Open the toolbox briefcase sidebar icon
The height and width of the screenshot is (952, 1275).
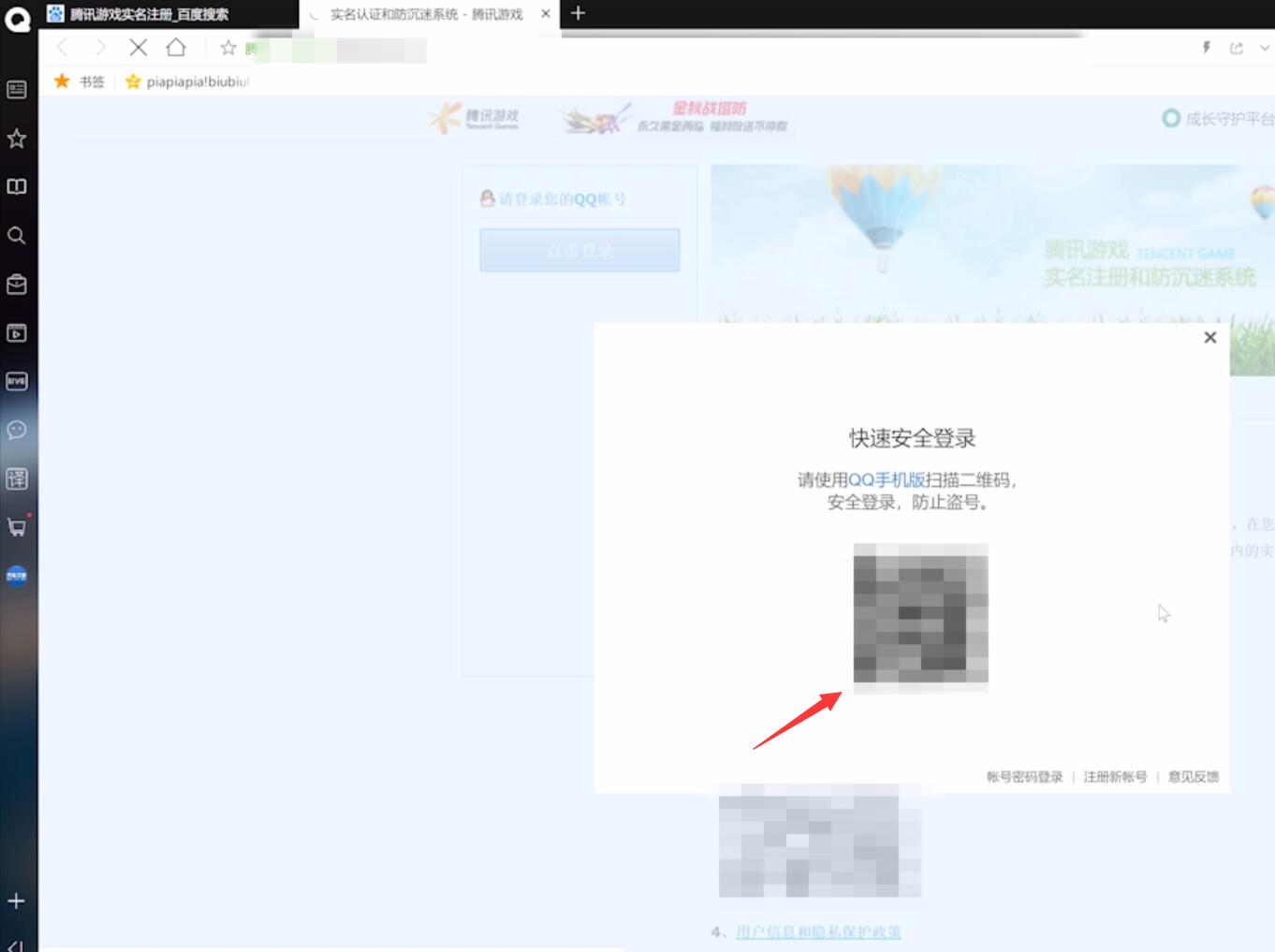click(x=17, y=284)
